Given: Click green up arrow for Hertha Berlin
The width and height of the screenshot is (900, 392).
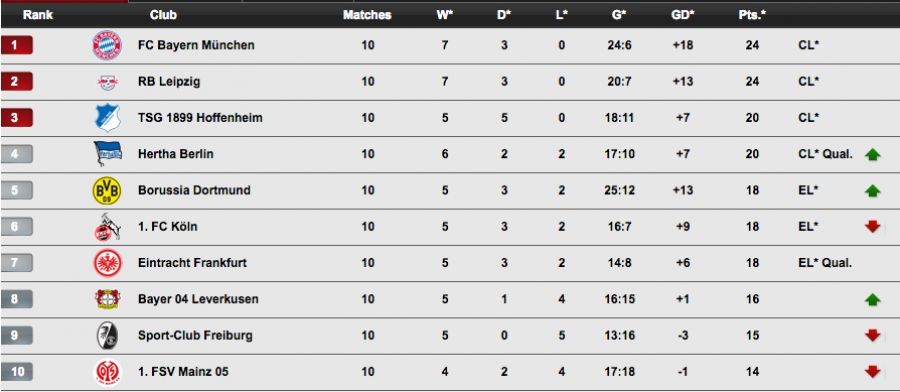Looking at the screenshot, I should 872,154.
